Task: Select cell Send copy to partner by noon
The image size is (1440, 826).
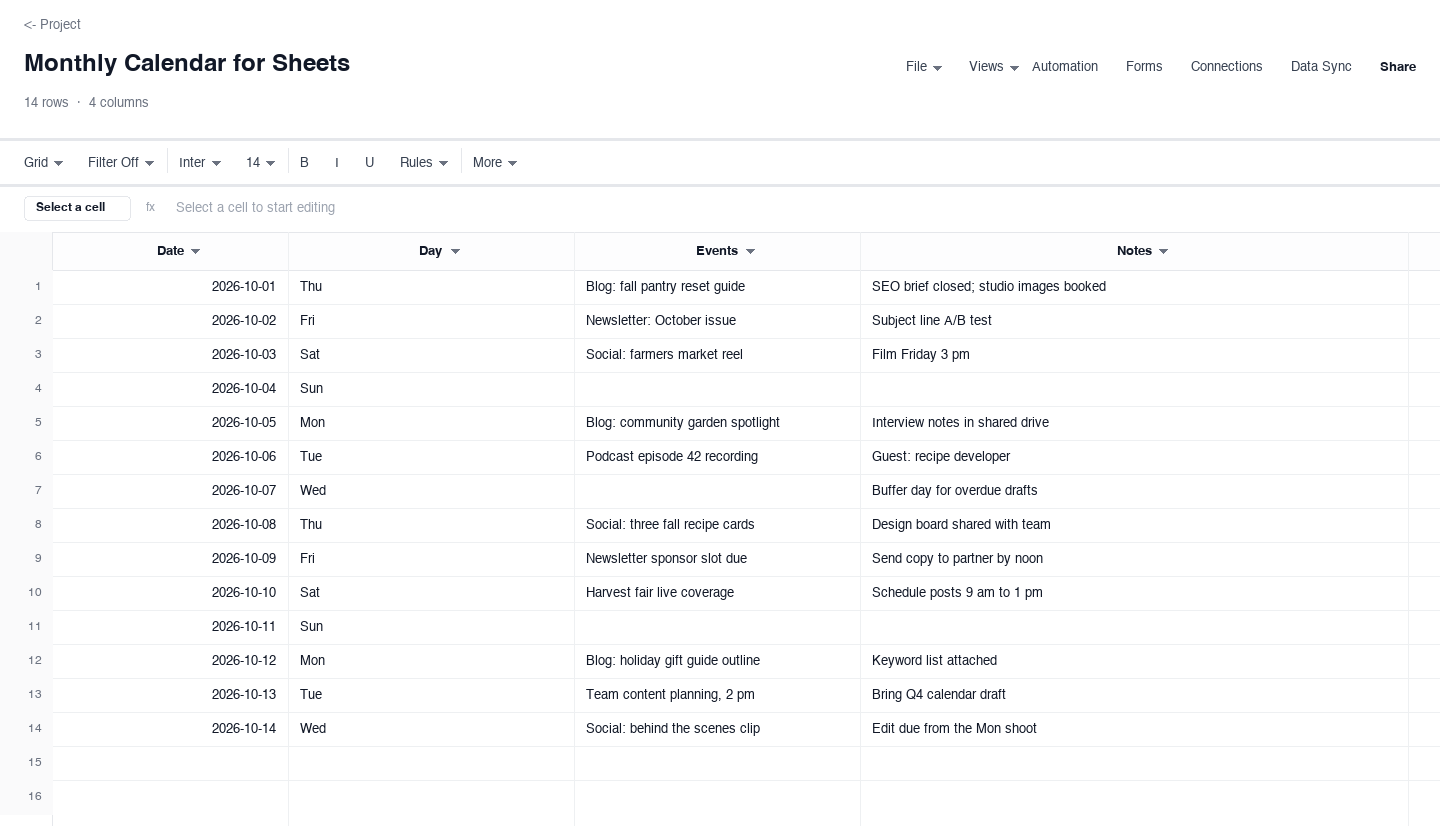Action: click(x=1135, y=559)
